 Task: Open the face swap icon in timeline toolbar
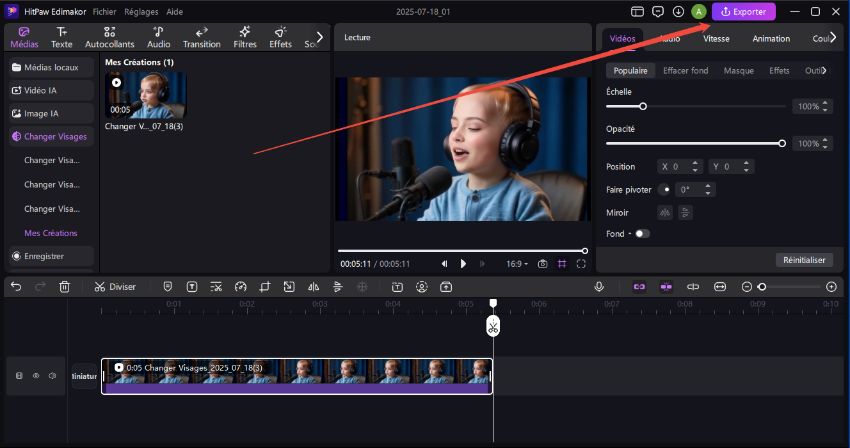click(422, 286)
